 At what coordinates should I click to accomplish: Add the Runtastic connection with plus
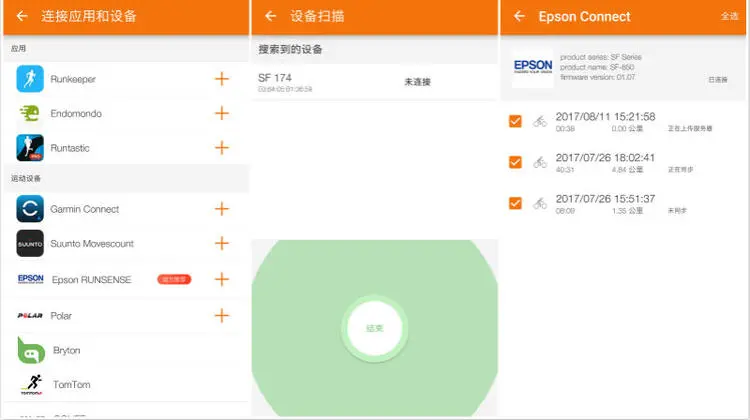[x=221, y=148]
